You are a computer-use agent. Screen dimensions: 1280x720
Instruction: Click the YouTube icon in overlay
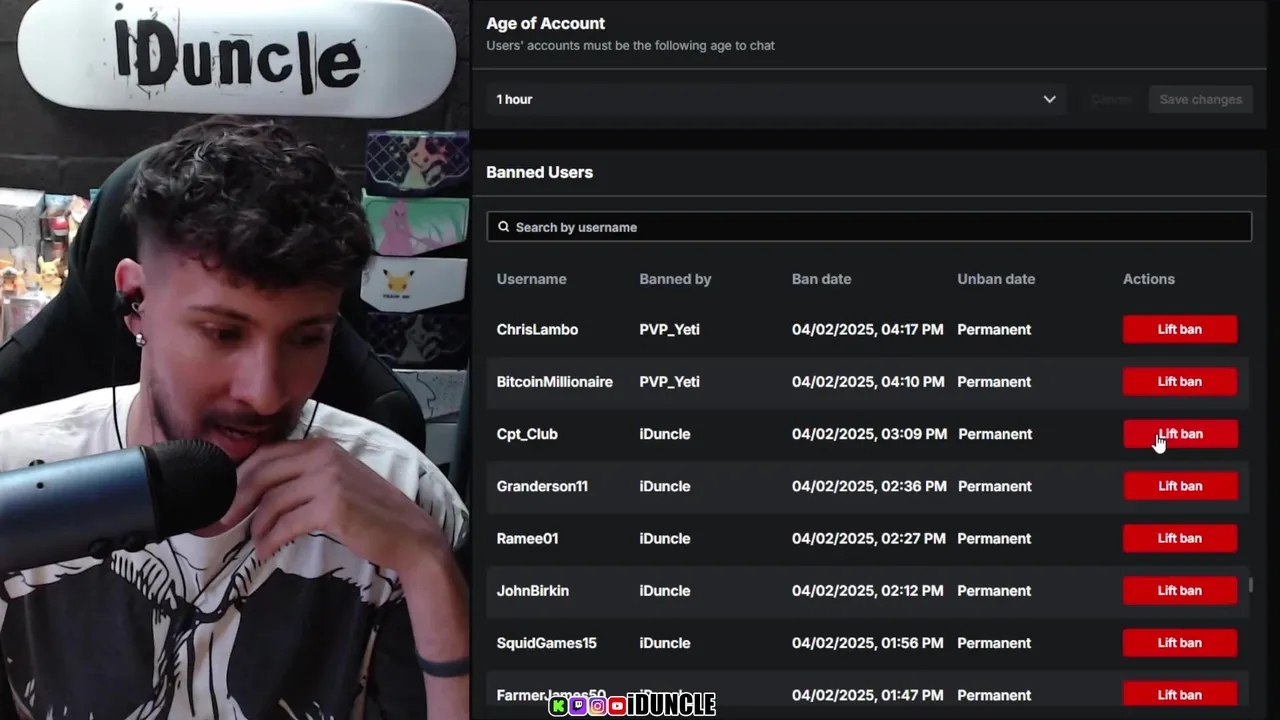point(617,706)
